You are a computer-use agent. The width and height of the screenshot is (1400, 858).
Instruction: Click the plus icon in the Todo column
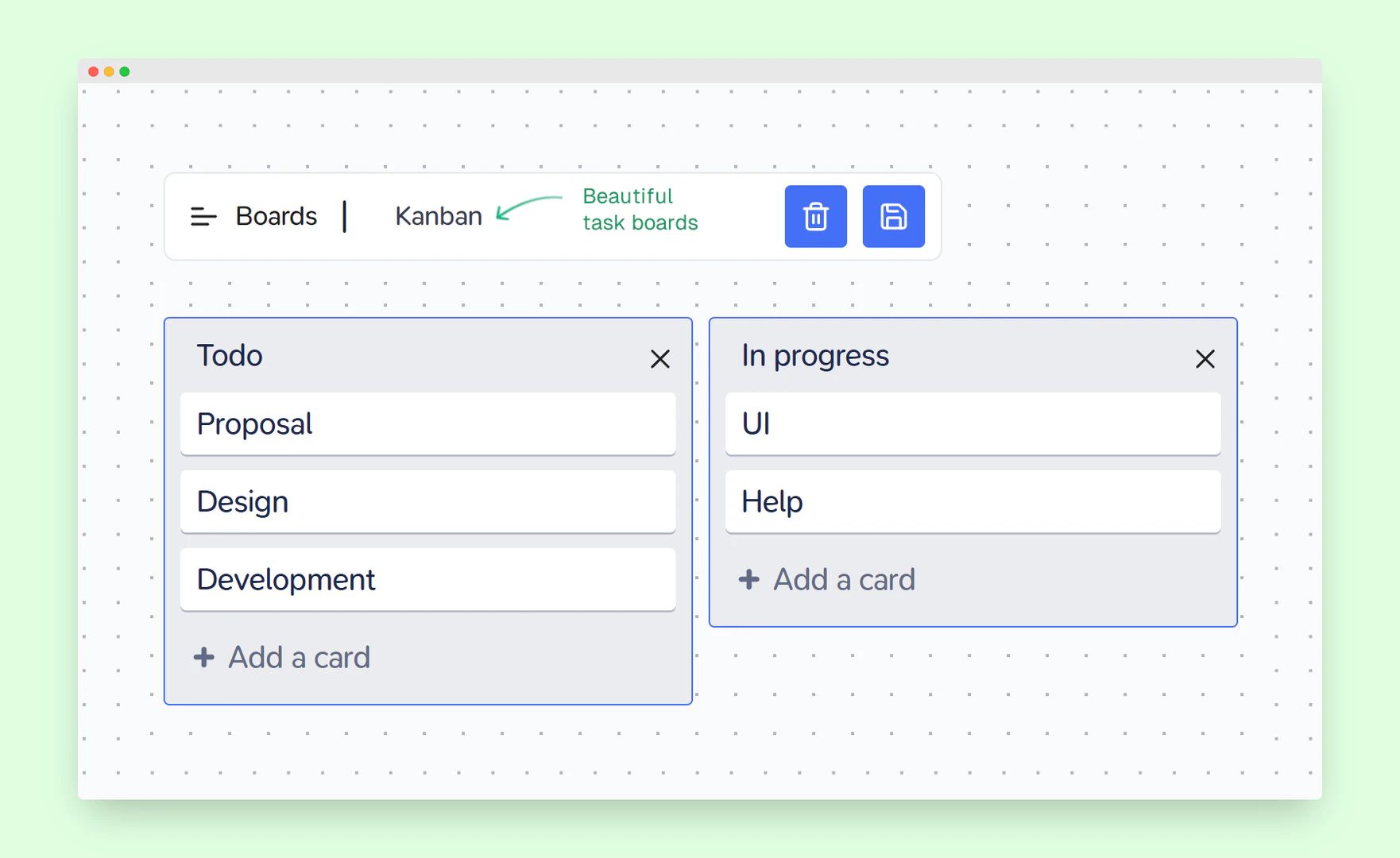pyautogui.click(x=204, y=657)
